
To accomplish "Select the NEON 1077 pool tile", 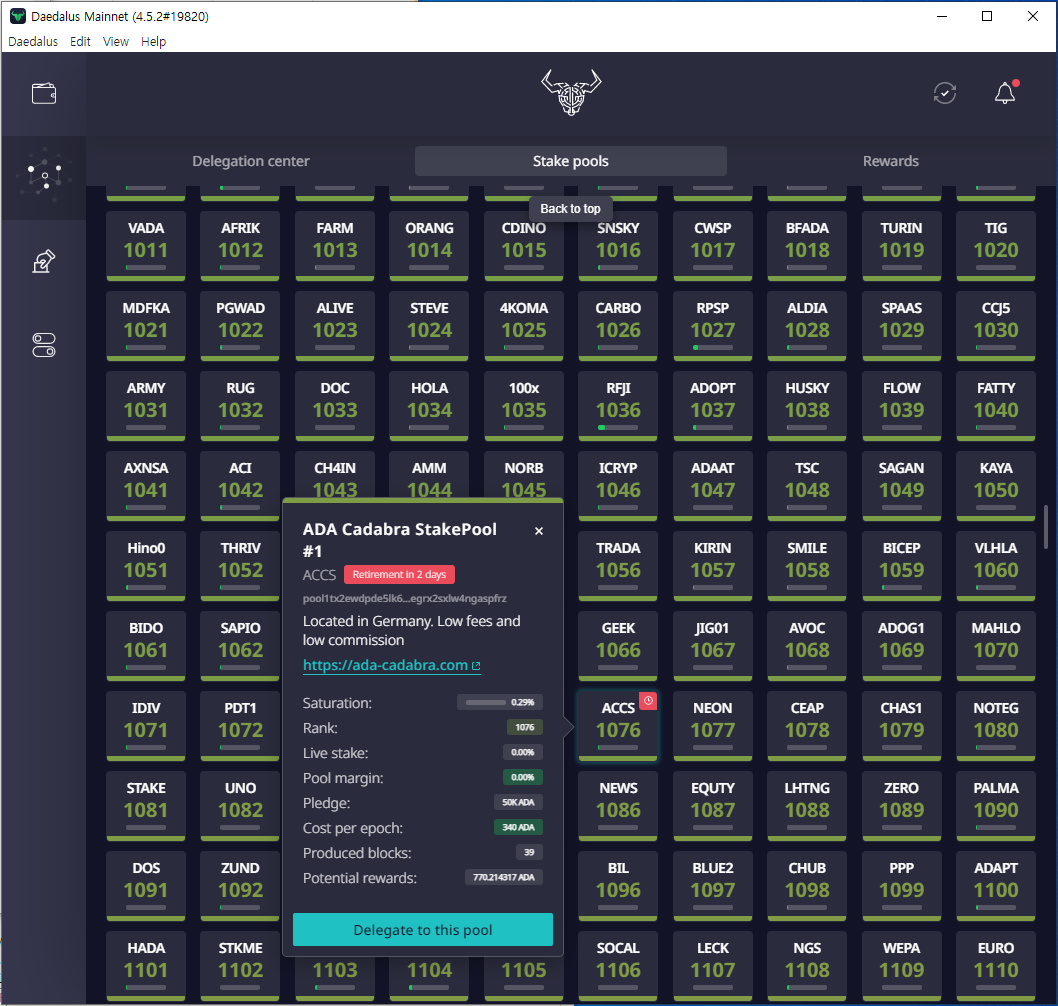I will coord(713,726).
